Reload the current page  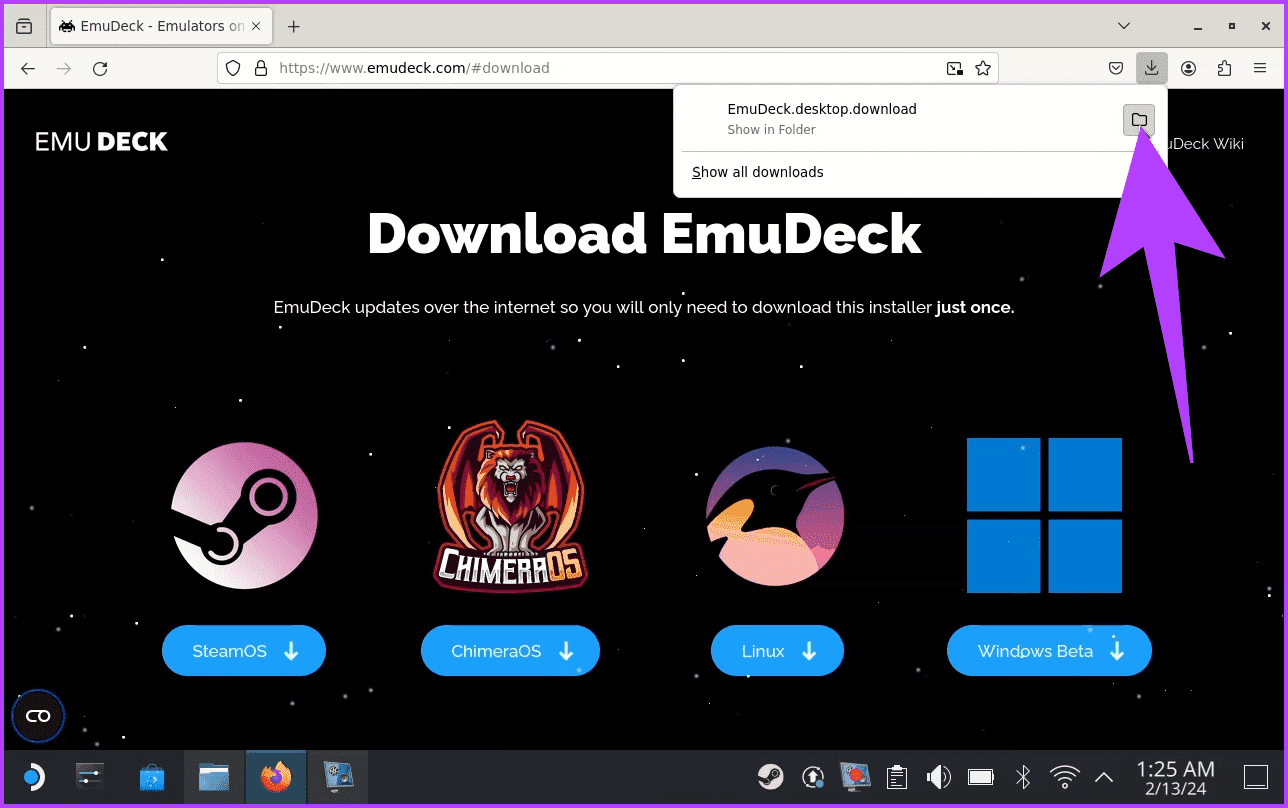100,68
